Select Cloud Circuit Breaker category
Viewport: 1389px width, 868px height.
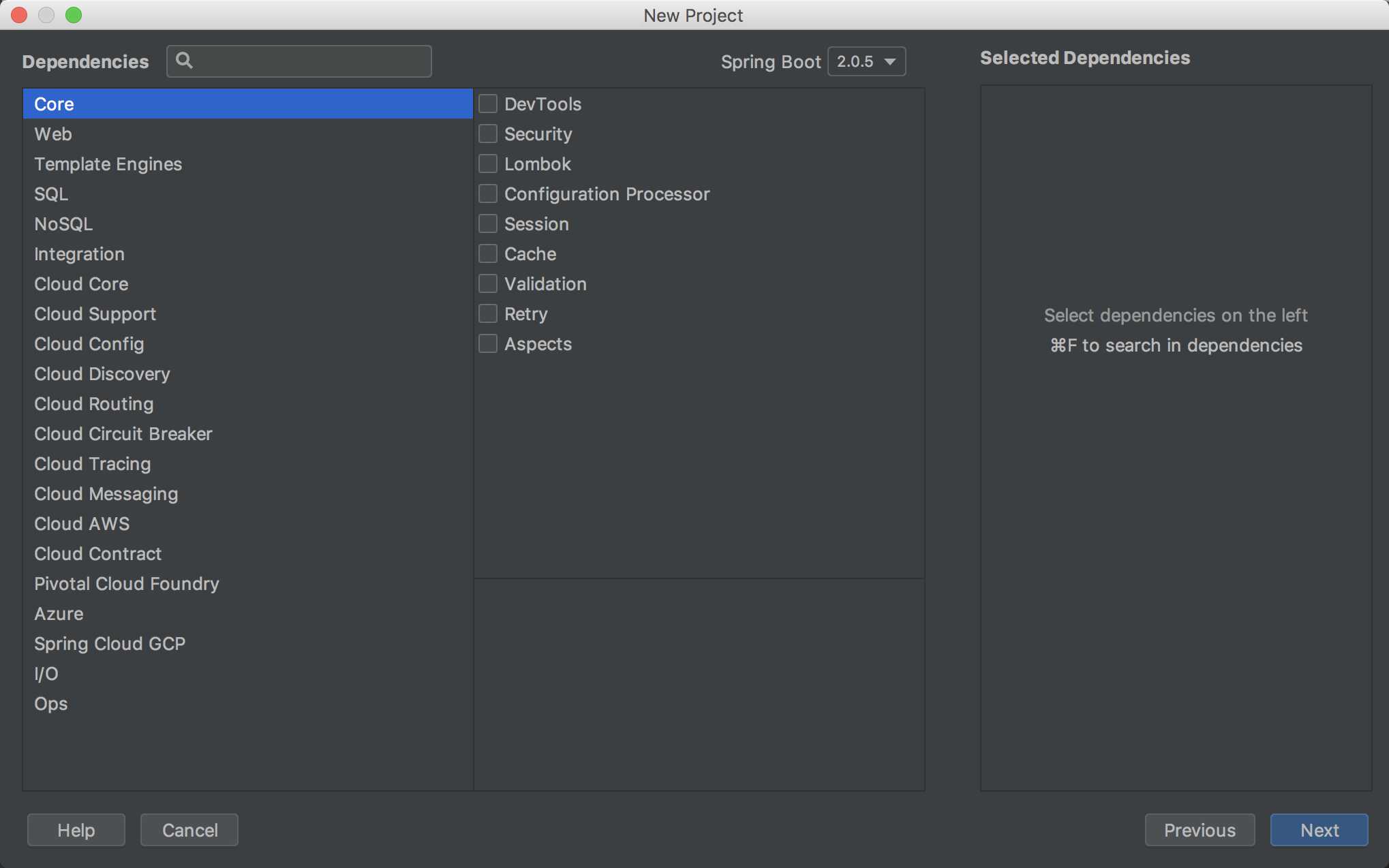pyautogui.click(x=123, y=434)
